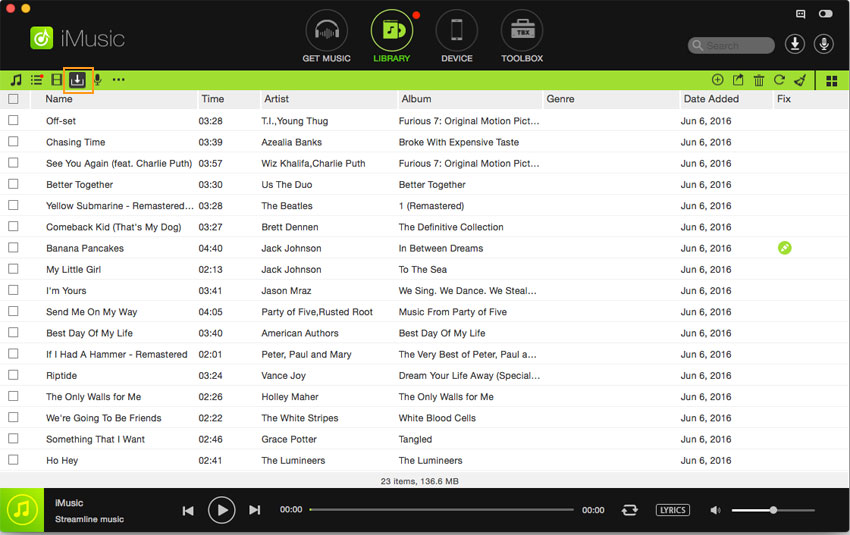Check the box for Off-set
This screenshot has width=850, height=535.
pos(13,120)
